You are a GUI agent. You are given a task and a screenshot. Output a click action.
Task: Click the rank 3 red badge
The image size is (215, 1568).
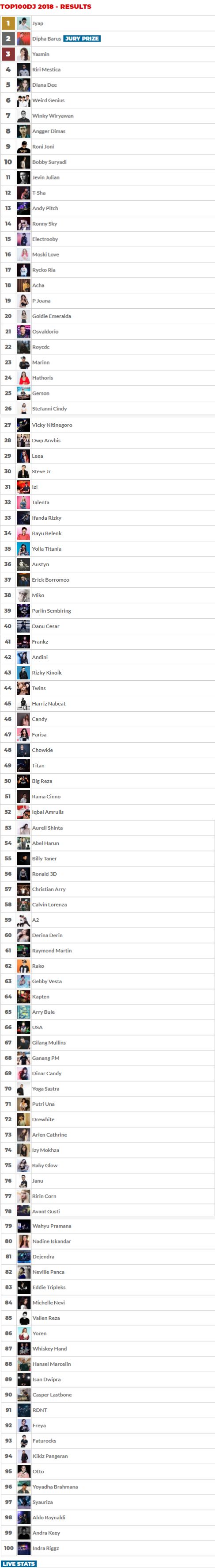click(8, 54)
